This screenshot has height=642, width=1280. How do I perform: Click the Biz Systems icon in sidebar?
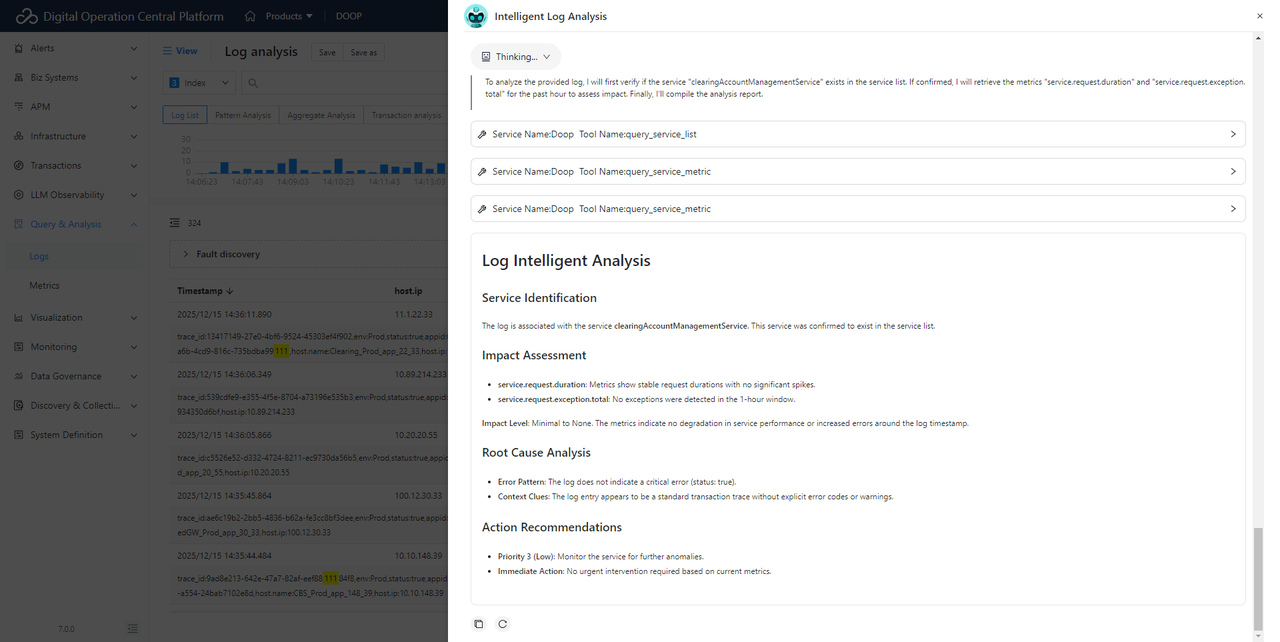(20, 77)
